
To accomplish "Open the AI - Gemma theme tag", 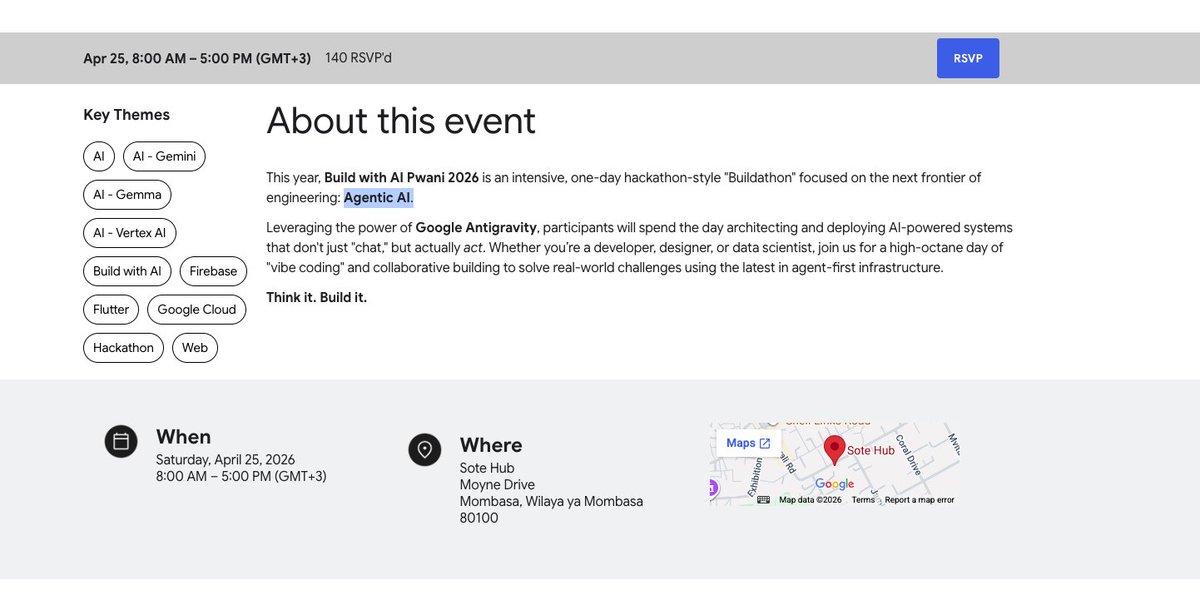I will pyautogui.click(x=127, y=194).
